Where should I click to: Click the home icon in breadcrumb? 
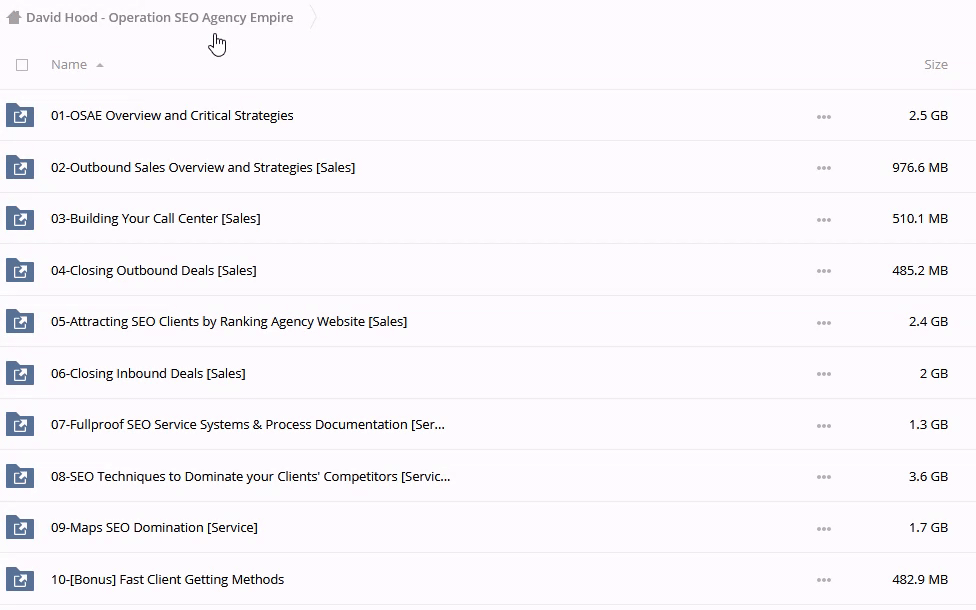(14, 17)
